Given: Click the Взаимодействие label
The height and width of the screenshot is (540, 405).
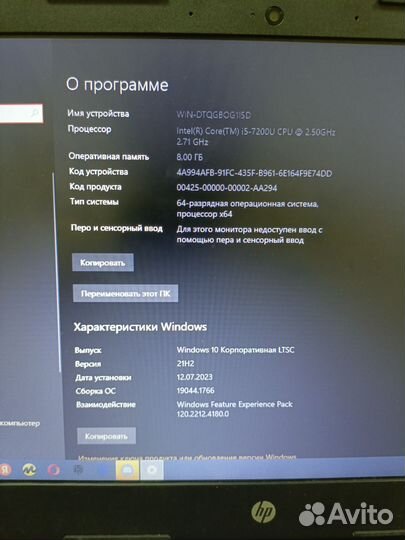Looking at the screenshot, I should coord(106,405).
